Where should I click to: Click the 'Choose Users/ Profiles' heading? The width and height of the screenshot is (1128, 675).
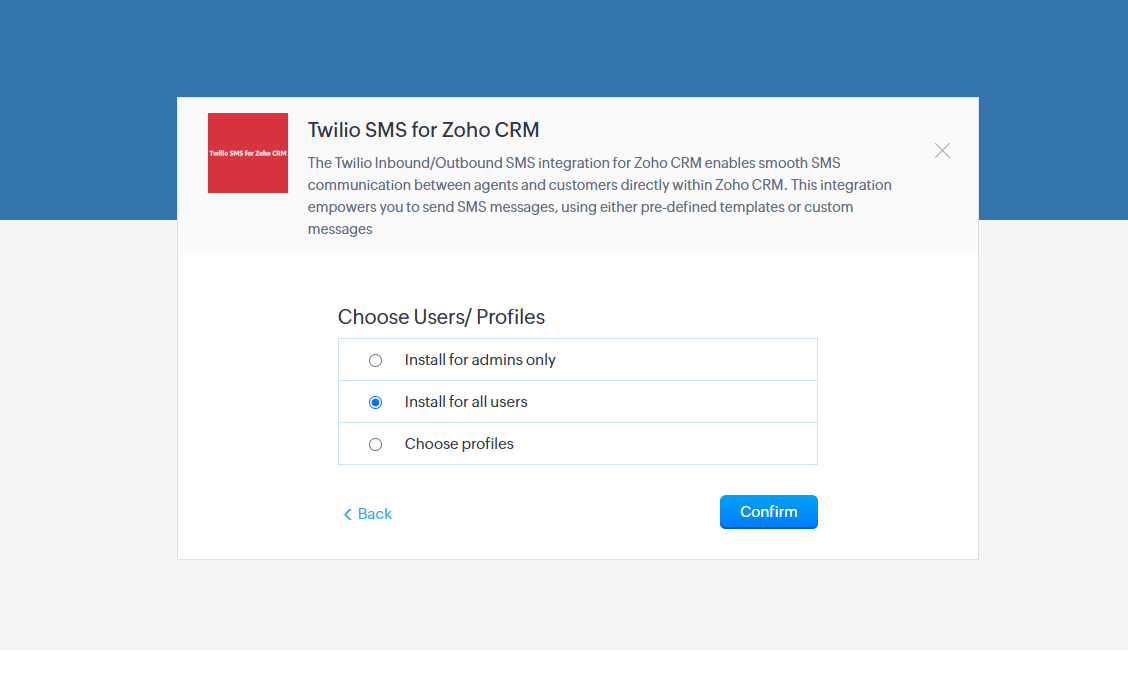coord(441,317)
